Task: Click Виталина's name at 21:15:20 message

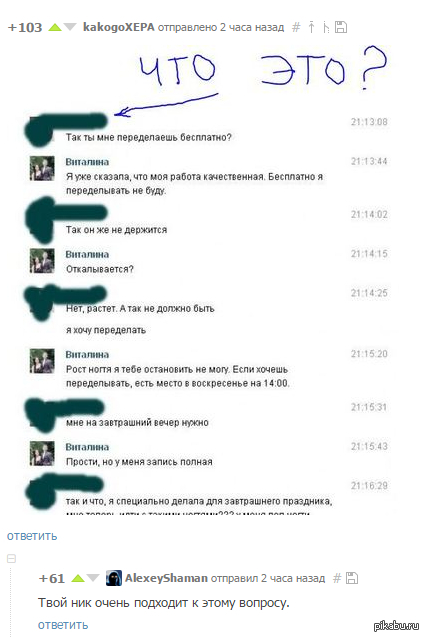Action: tap(87, 355)
